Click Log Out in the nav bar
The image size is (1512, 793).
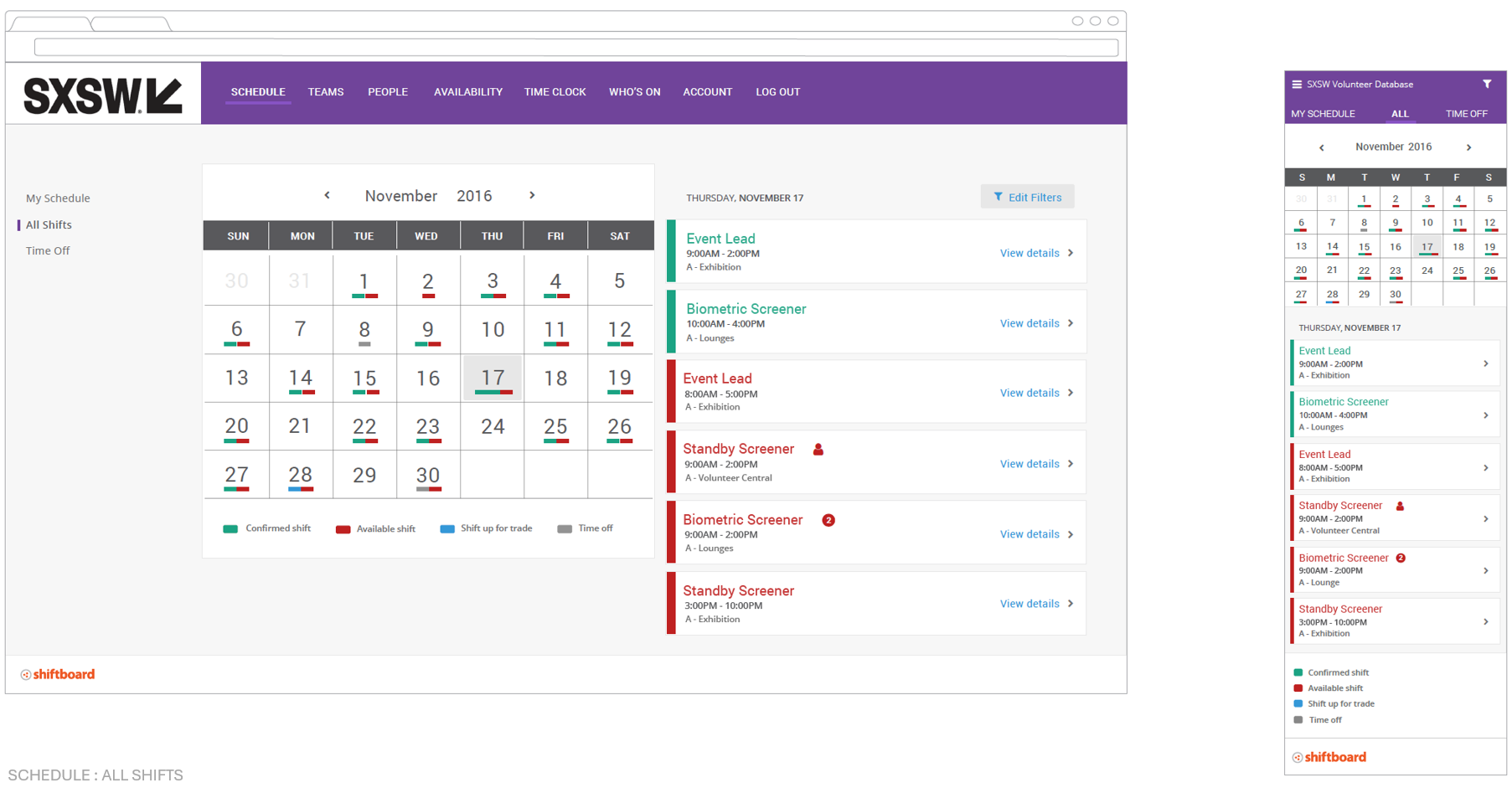pos(778,92)
